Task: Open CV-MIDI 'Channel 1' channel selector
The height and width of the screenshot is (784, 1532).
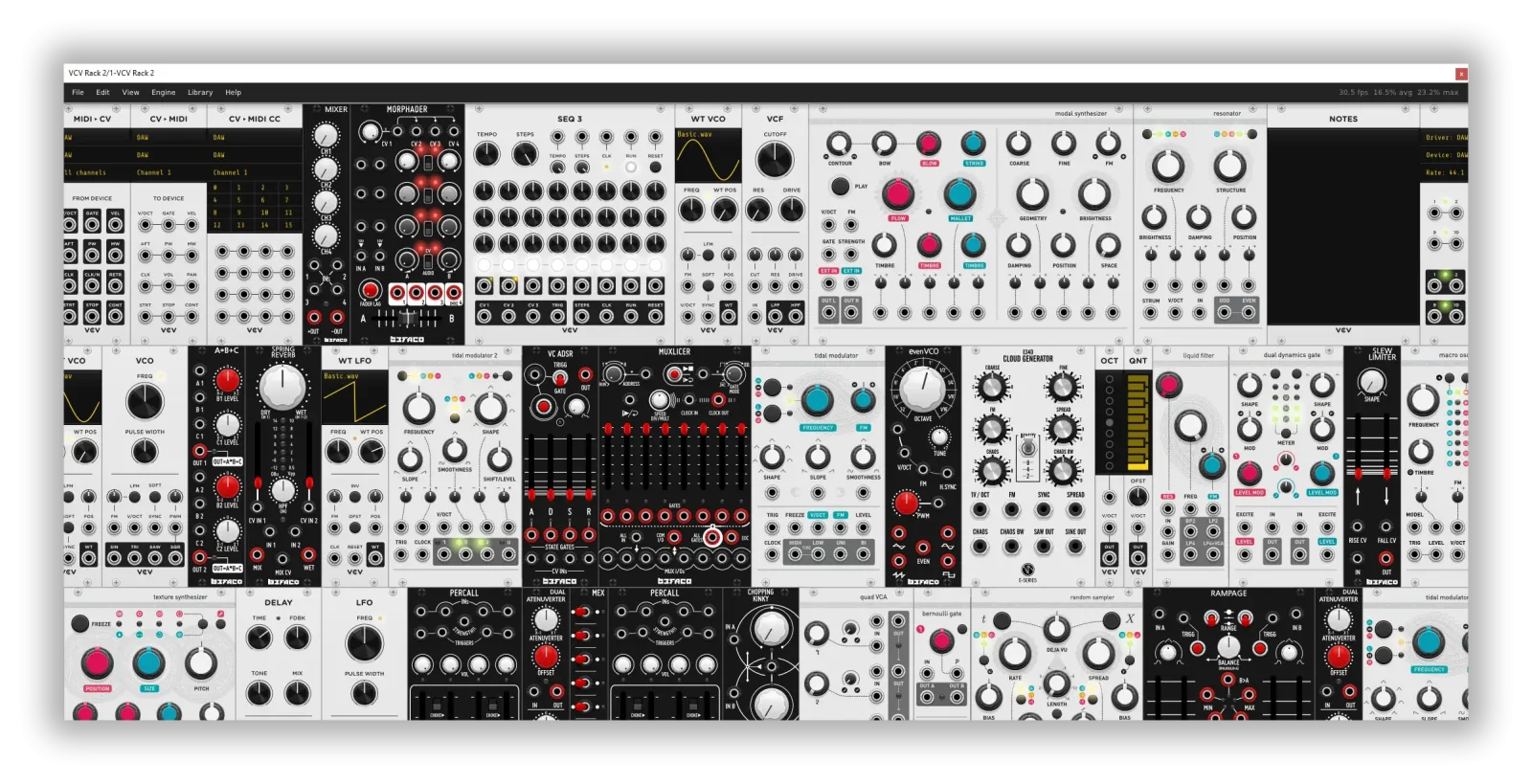Action: pyautogui.click(x=169, y=172)
